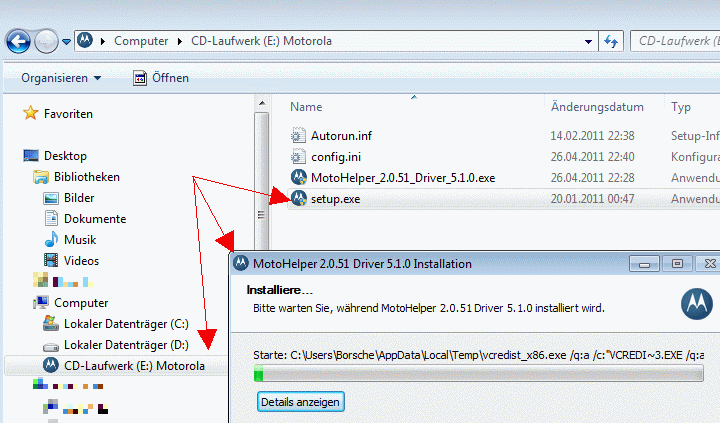This screenshot has height=423, width=720.
Task: Click the Lokaler Datenträger (C:) drive icon
Action: point(51,323)
